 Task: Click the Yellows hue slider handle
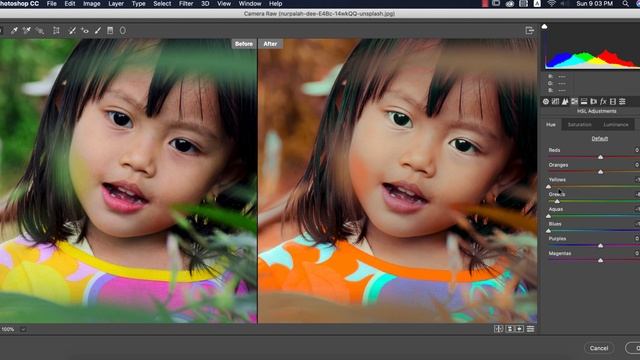pos(549,187)
